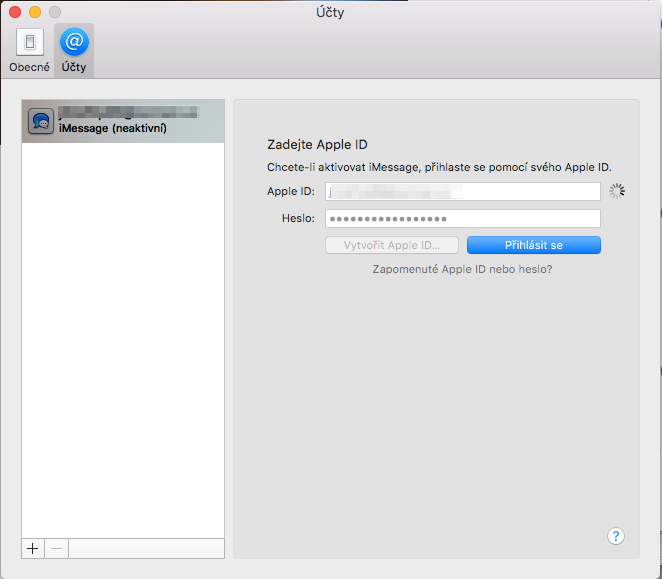Click the Chcete-li aktivovat iMessage instruction text
Screen dimensions: 662x579
(439, 167)
